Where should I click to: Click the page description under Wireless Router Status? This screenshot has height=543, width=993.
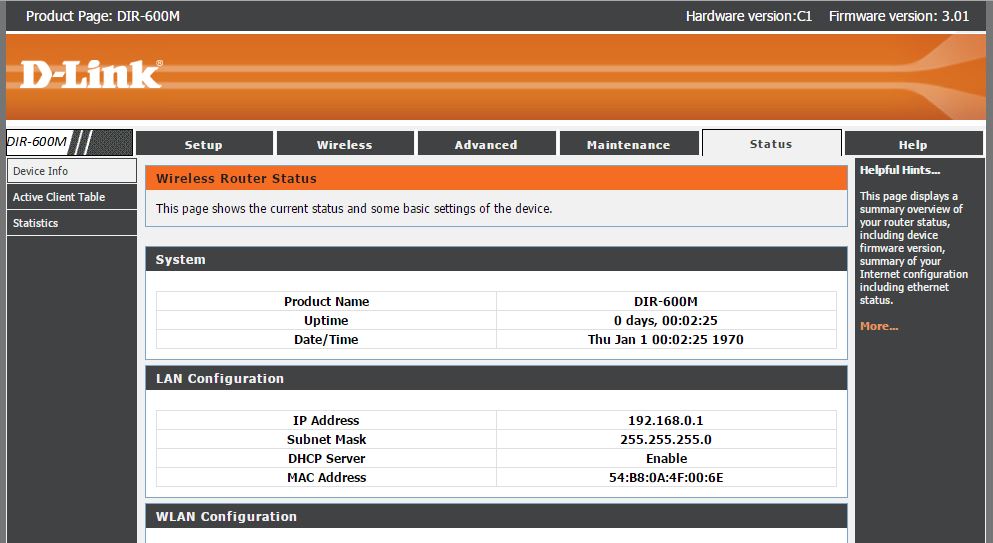point(354,208)
